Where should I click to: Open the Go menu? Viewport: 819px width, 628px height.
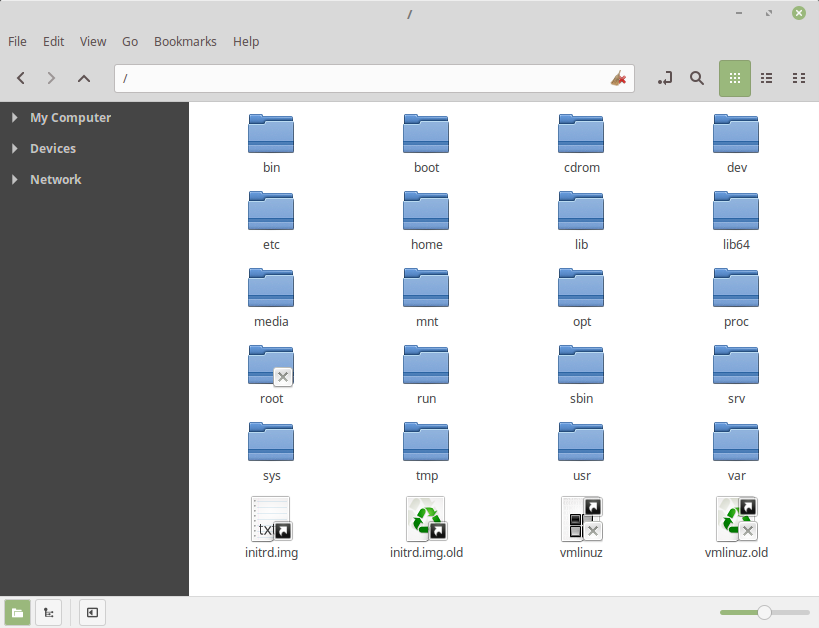[130, 41]
